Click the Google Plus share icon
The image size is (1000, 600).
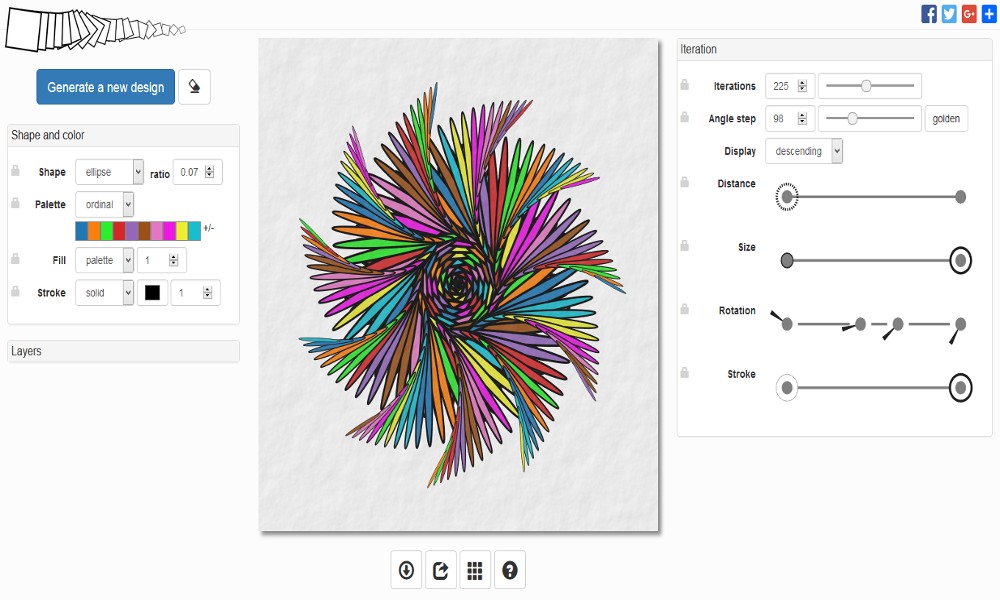(969, 14)
